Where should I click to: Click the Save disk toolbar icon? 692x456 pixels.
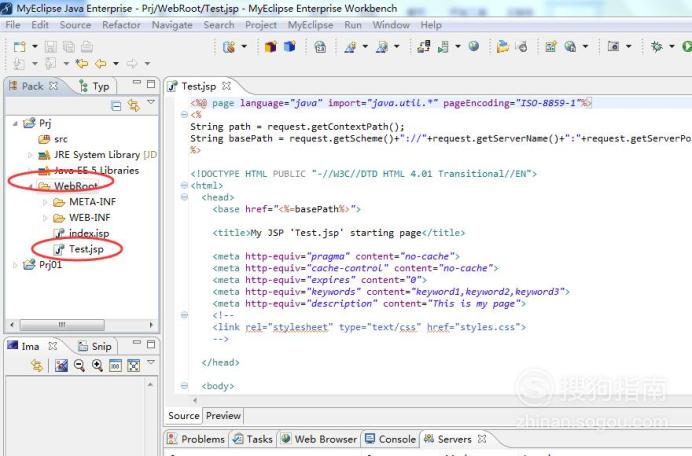pyautogui.click(x=51, y=46)
